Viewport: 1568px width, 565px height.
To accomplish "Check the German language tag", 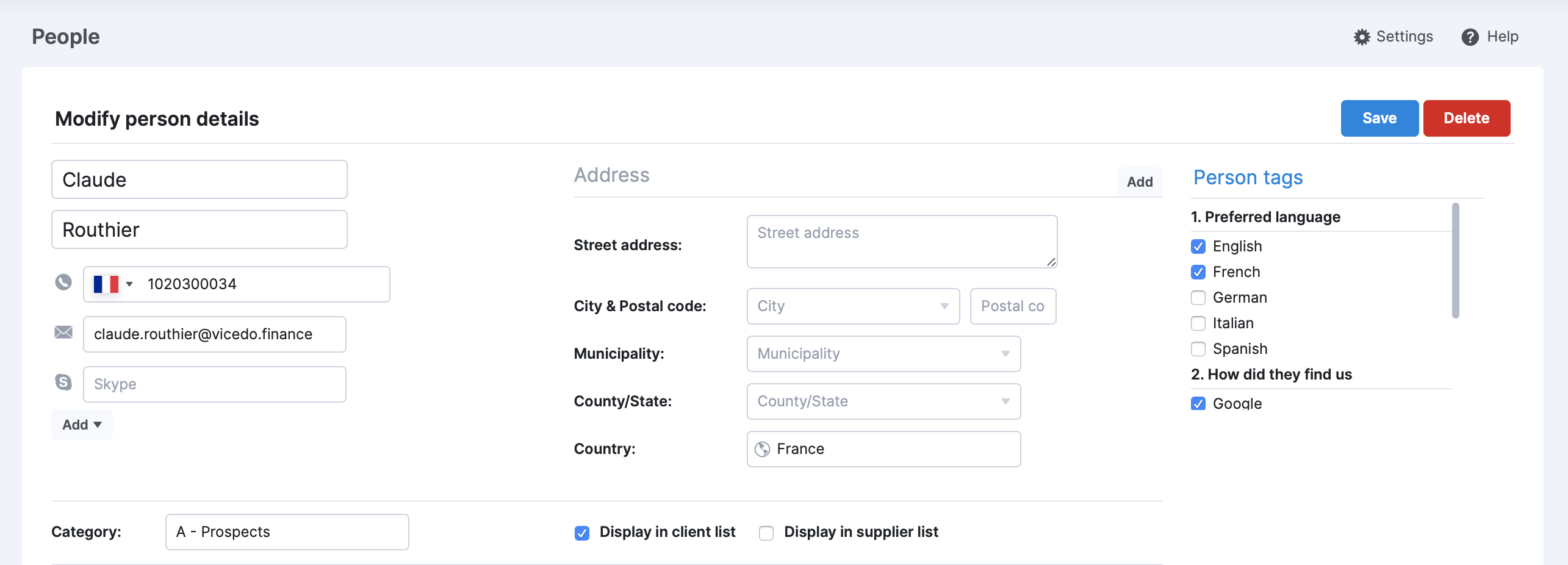I will (1198, 298).
